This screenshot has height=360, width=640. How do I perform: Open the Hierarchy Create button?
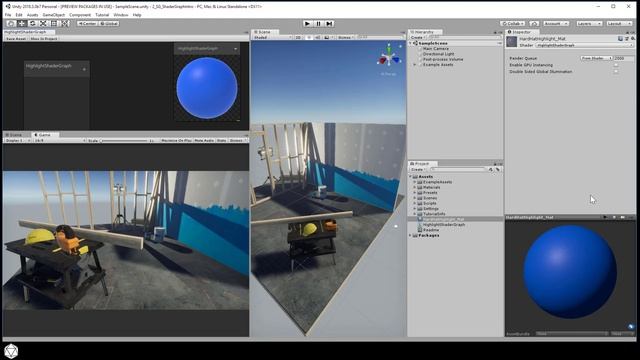pyautogui.click(x=417, y=38)
